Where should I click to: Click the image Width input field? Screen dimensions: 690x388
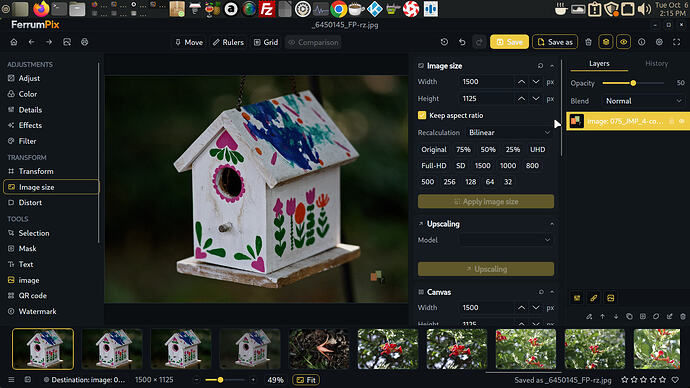coord(486,82)
